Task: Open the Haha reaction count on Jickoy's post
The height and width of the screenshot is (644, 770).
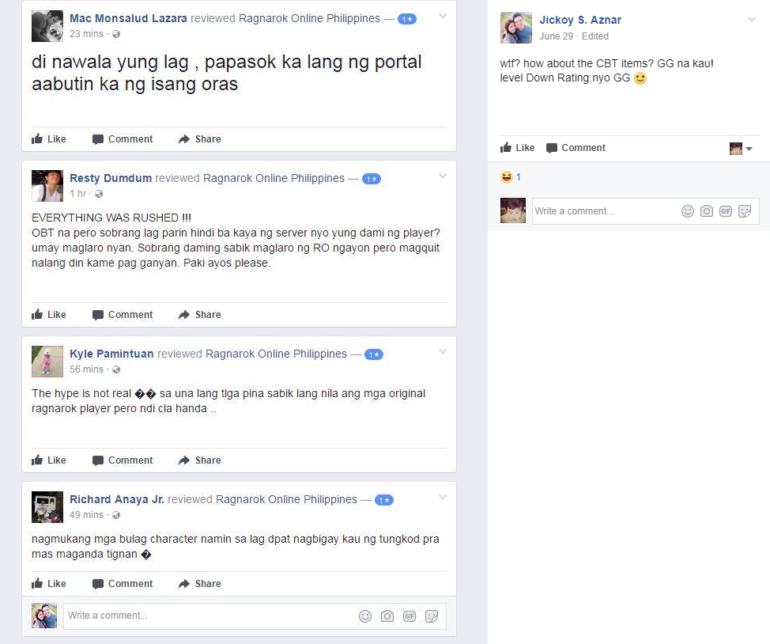Action: pos(511,177)
